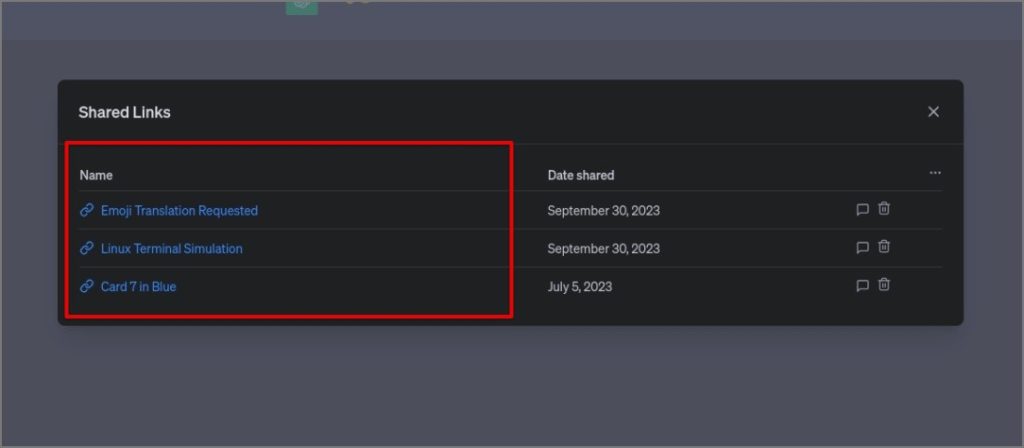The image size is (1024, 448).
Task: View source chat for Emoji Translation Requested
Action: coord(862,210)
